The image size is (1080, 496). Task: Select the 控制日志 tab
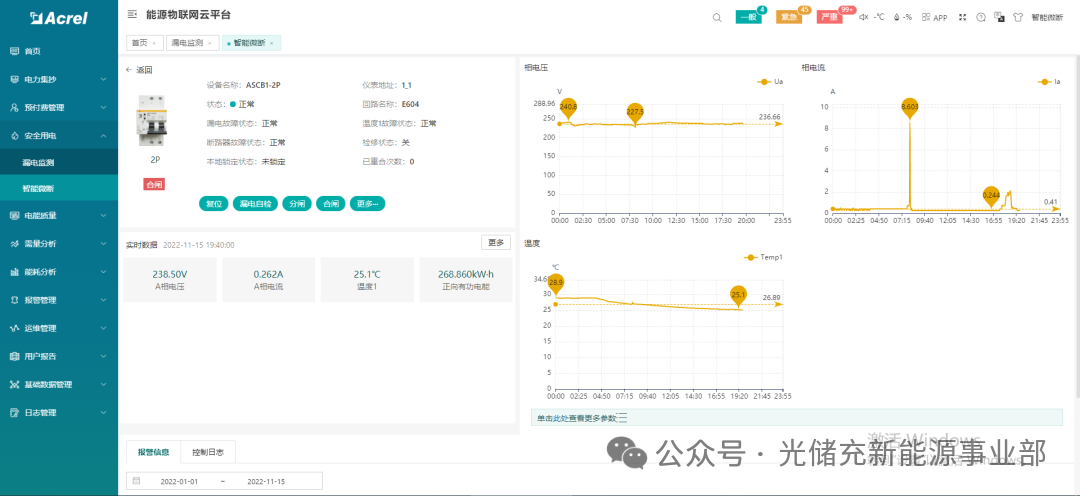tap(208, 453)
